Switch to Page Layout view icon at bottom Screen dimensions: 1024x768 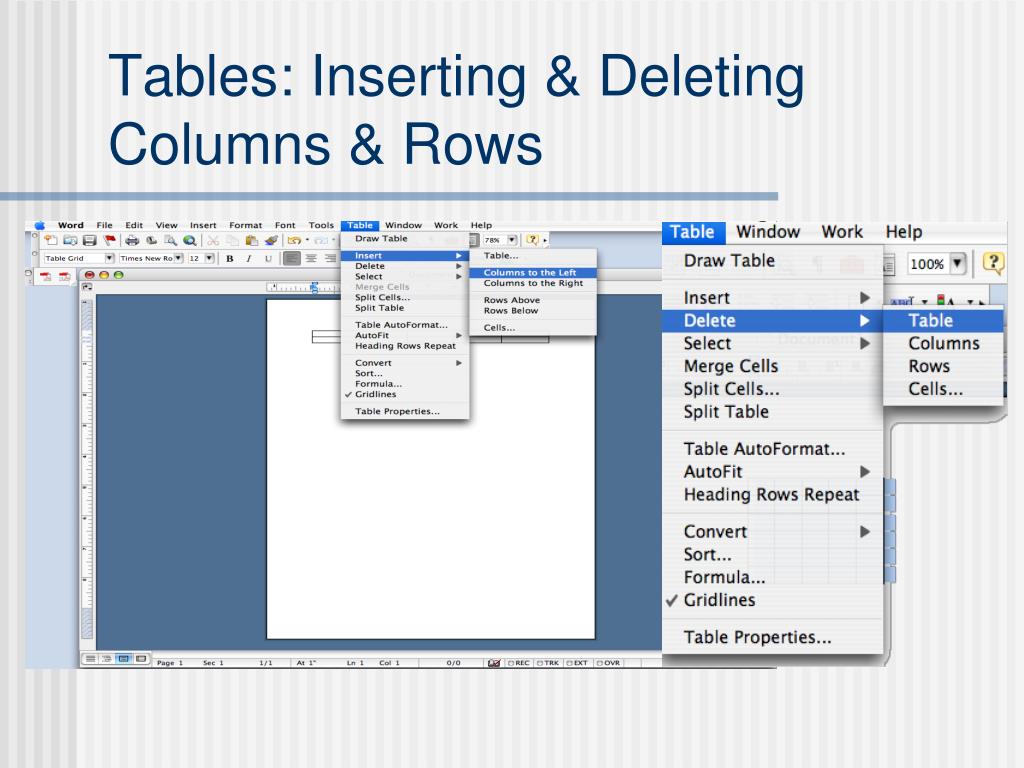[123, 658]
